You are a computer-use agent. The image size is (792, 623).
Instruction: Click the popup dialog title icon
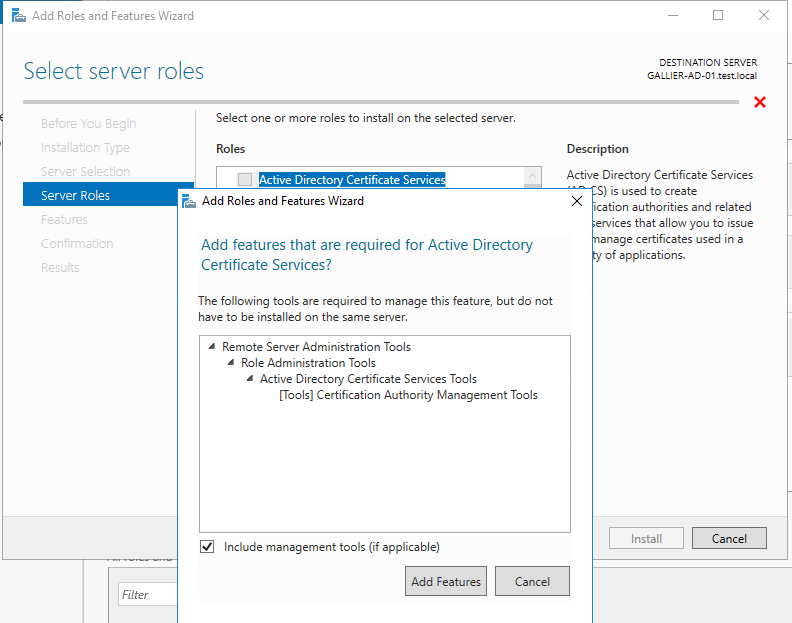click(x=188, y=201)
